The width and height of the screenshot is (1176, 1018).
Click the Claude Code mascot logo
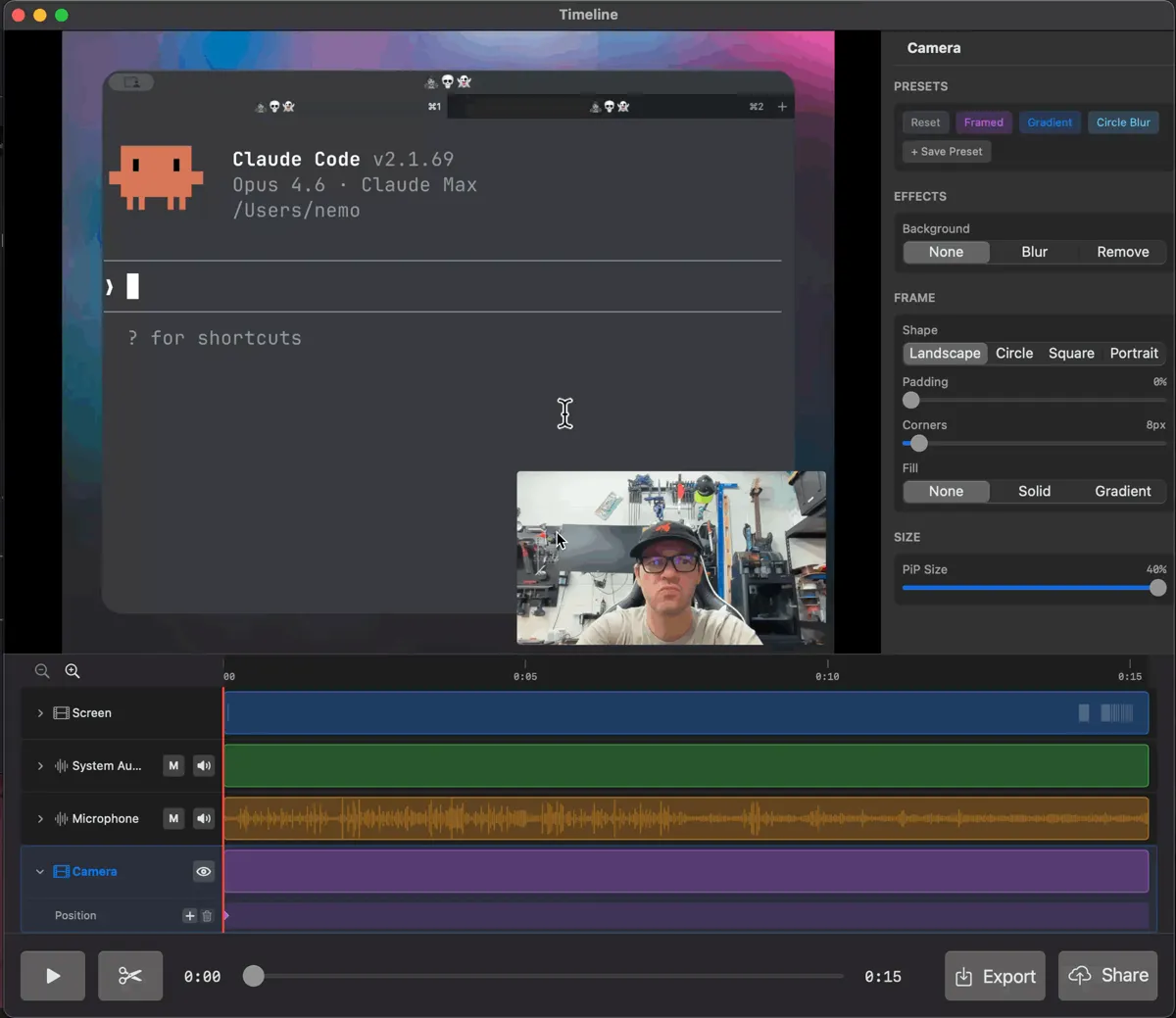coord(156,177)
